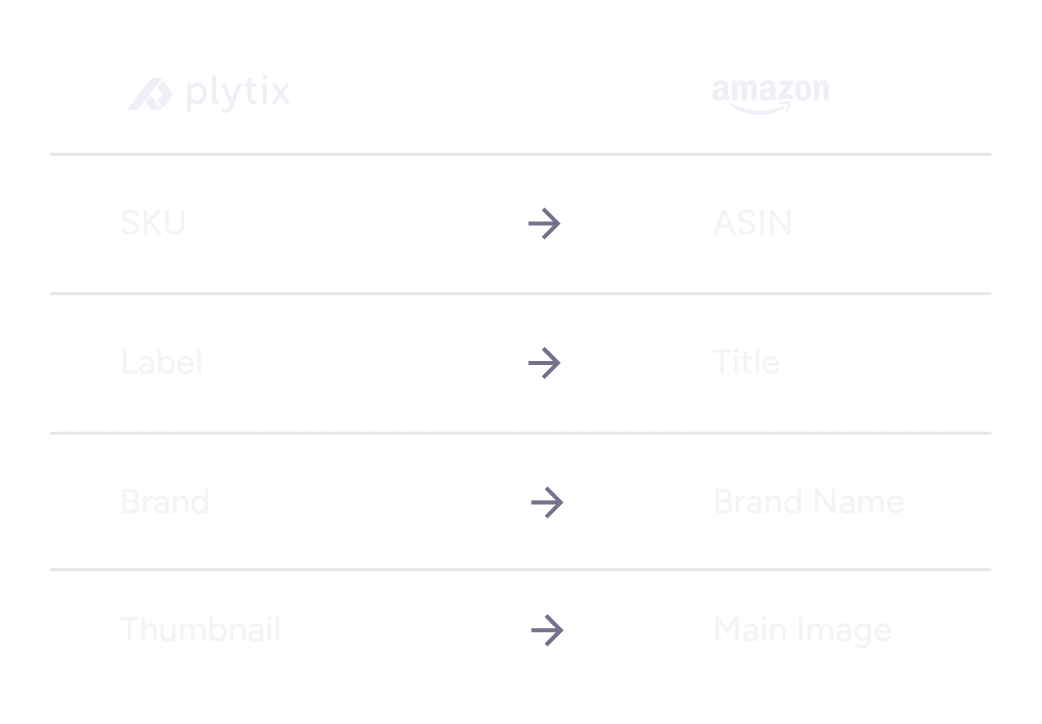
Task: Click the plytix wordmark text
Action: [238, 94]
